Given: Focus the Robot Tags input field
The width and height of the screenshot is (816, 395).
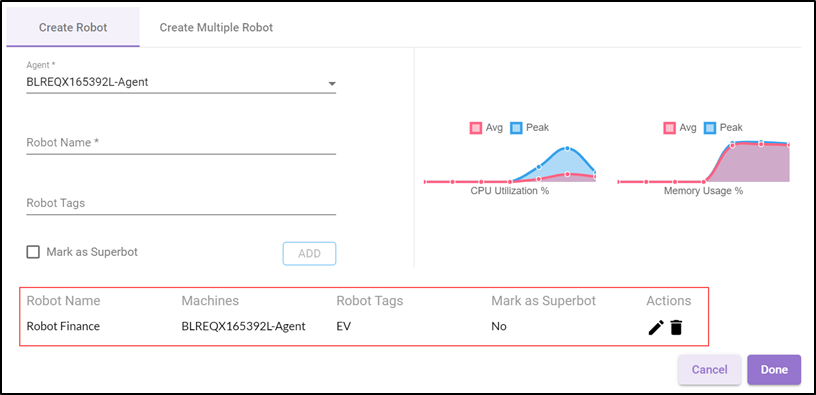Looking at the screenshot, I should coord(181,203).
